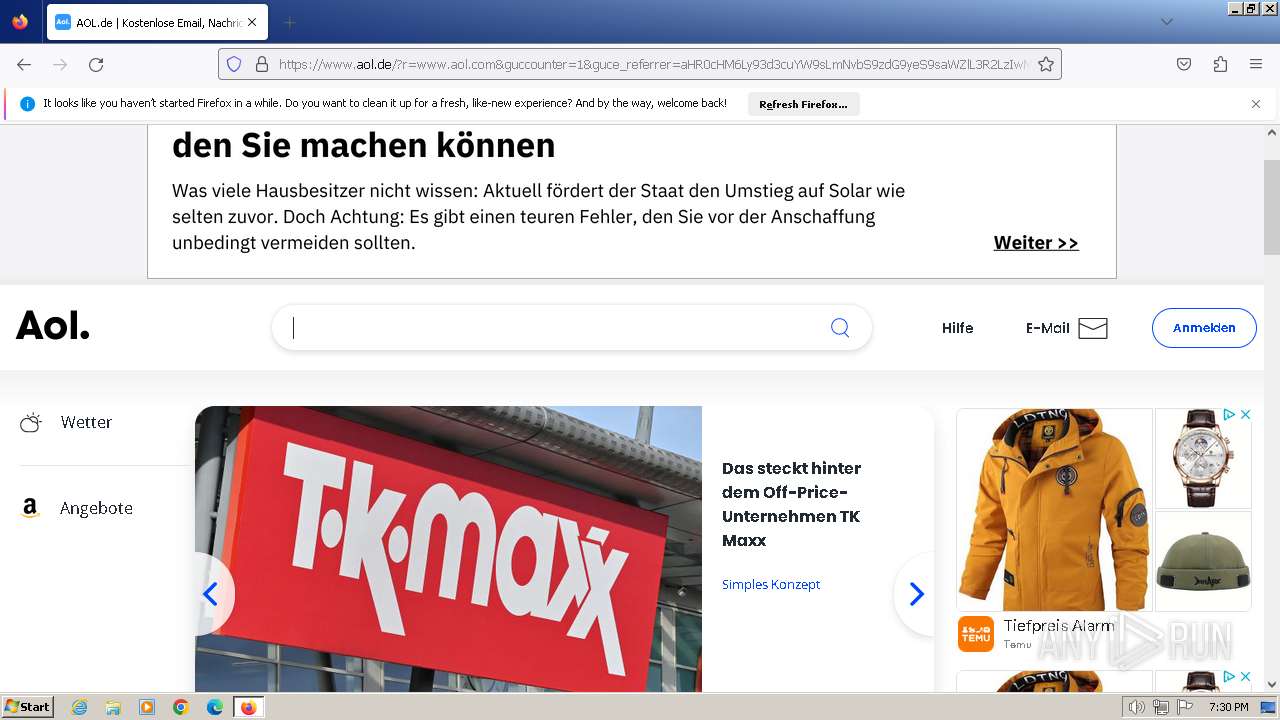Click the search magnifier icon
Screen dimensions: 1280x720
coord(840,328)
